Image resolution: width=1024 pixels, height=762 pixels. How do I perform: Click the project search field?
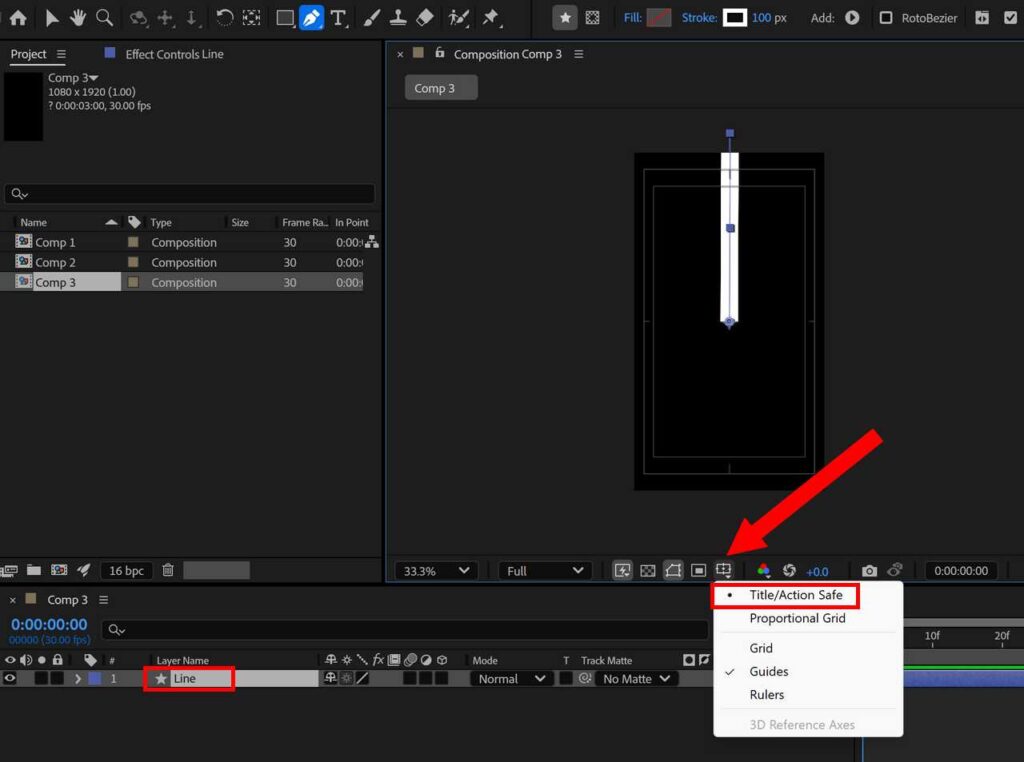190,194
